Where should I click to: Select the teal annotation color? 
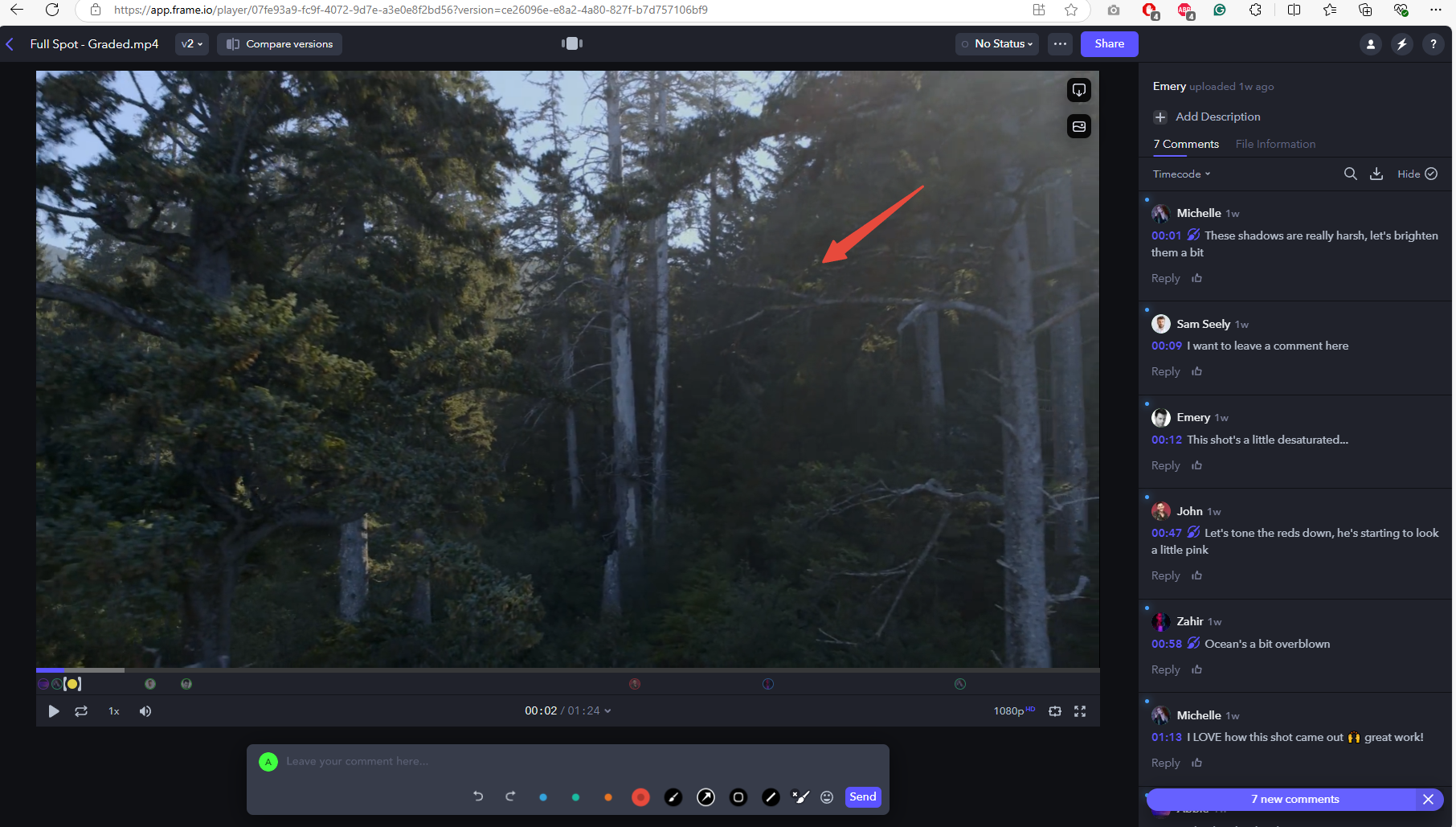click(x=575, y=797)
